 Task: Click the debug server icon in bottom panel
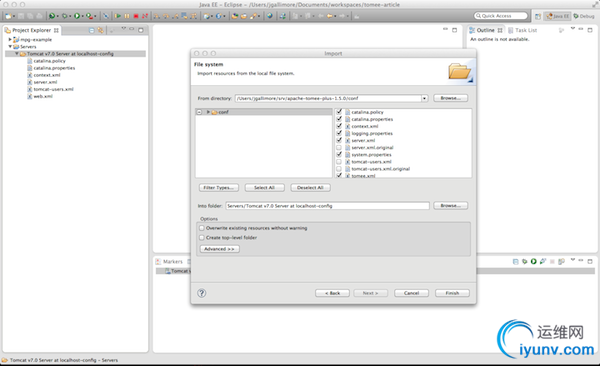pyautogui.click(x=525, y=261)
